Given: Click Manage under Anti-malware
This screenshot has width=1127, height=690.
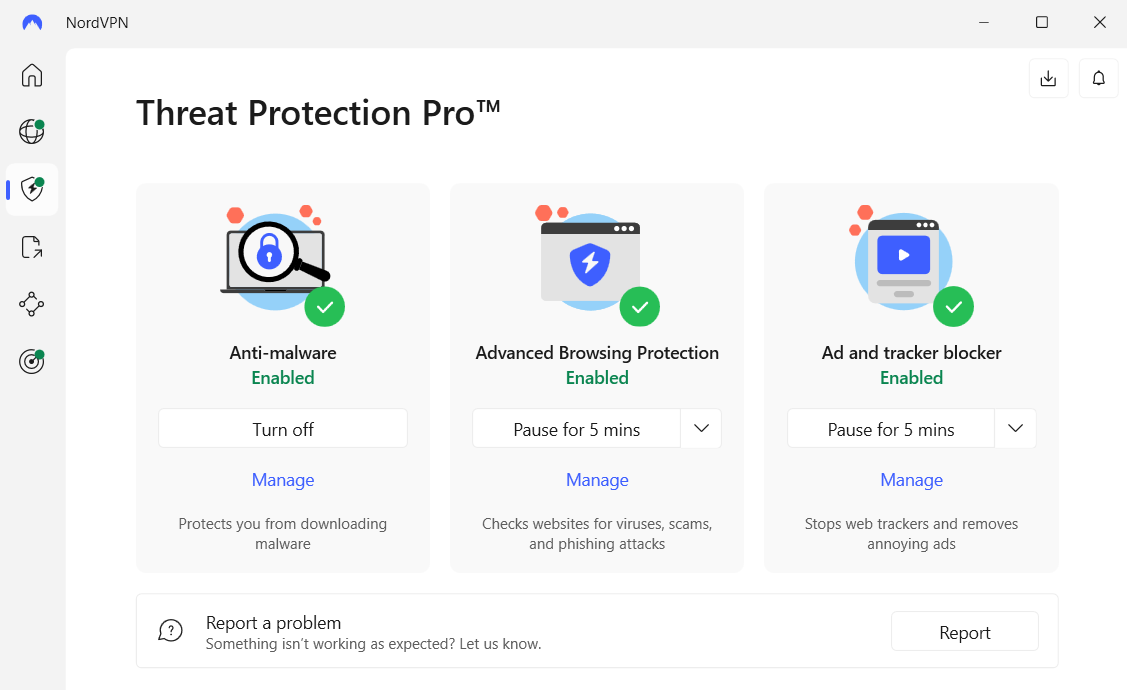Looking at the screenshot, I should (x=283, y=480).
